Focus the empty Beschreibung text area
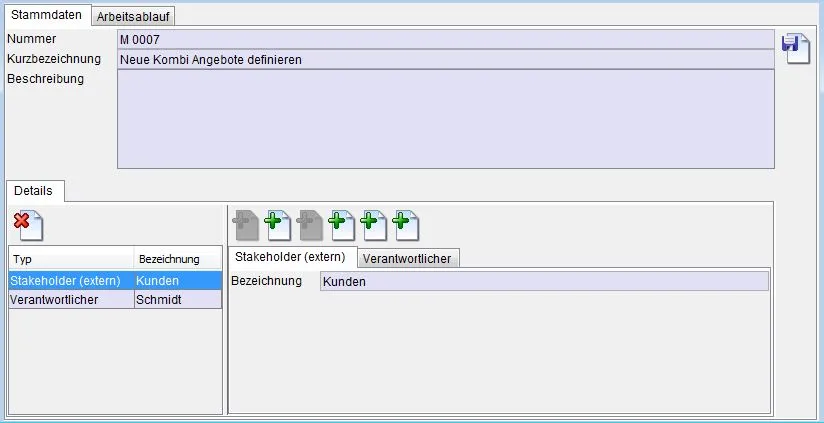This screenshot has height=423, width=824. (445, 118)
